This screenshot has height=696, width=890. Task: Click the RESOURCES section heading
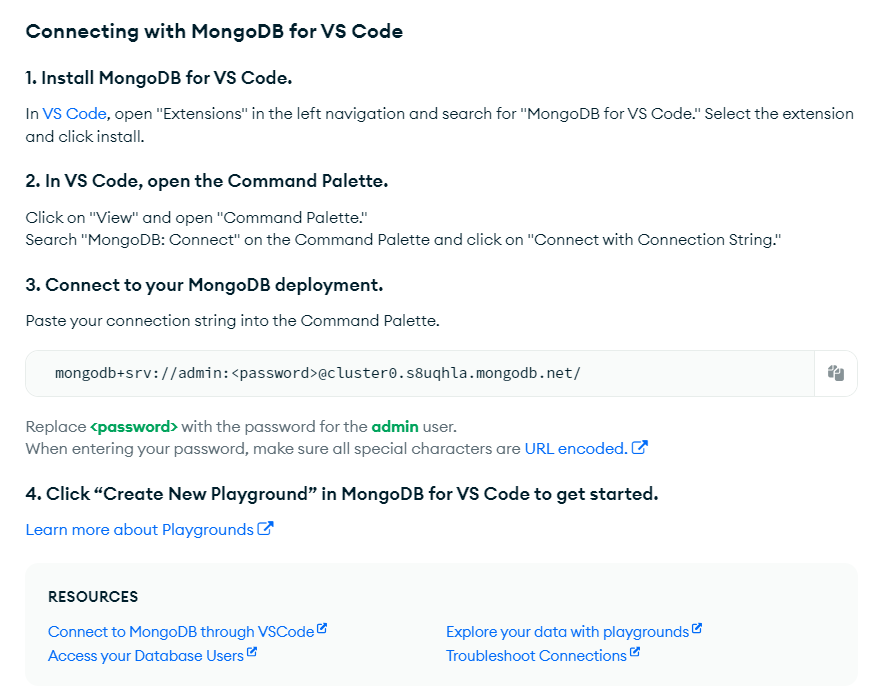(93, 597)
